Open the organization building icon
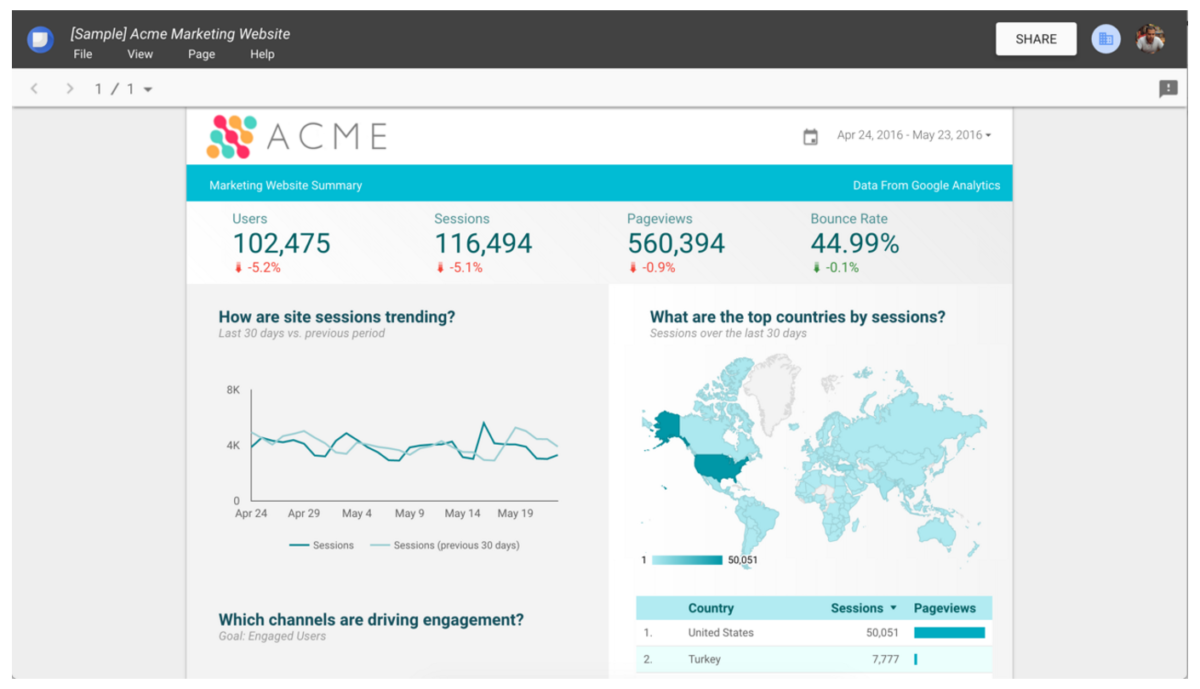1200x689 pixels. 1105,39
